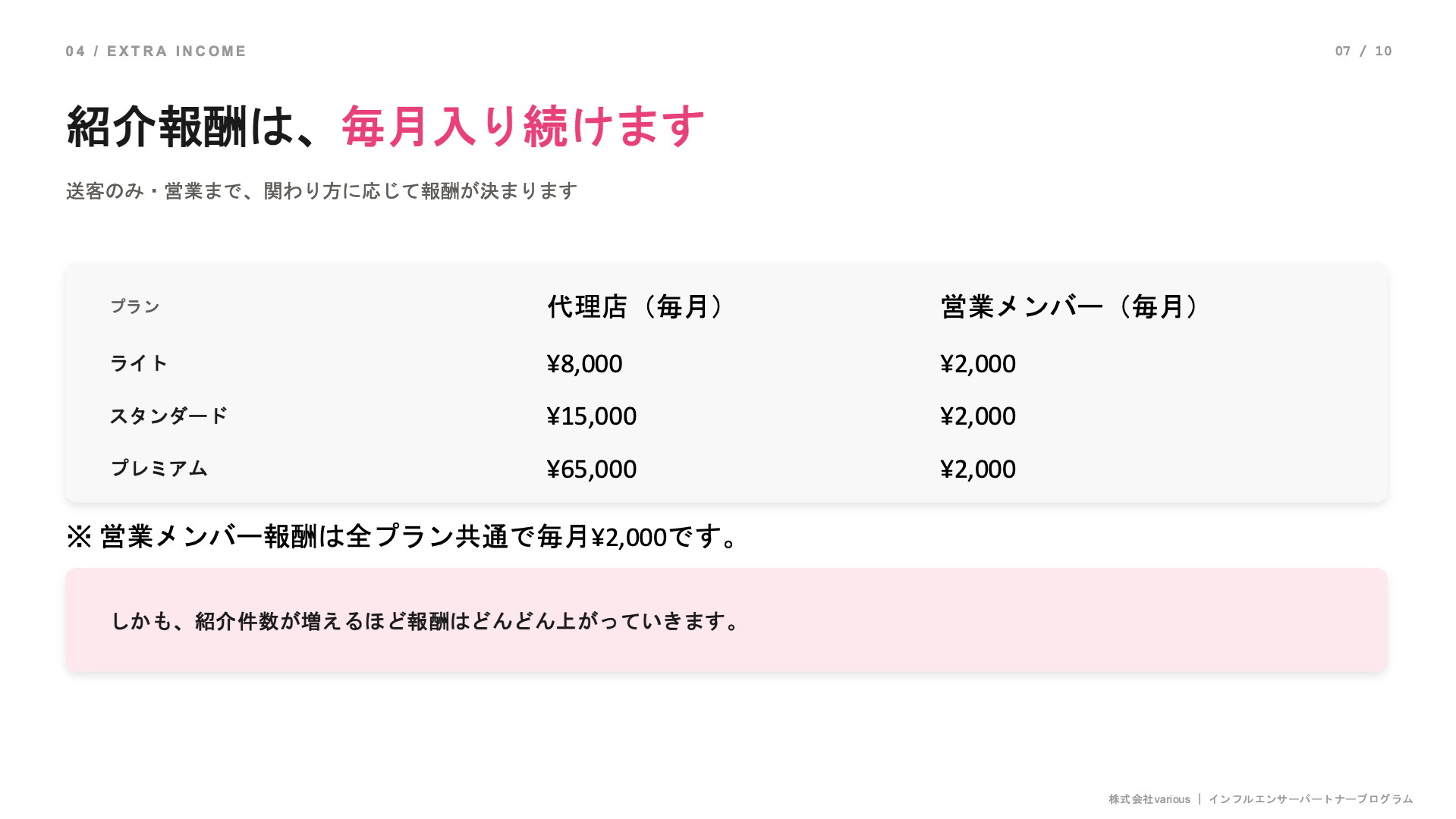Screen dimensions: 1456x819
Task: Click the ¥15,000 agency amount
Action: (x=591, y=416)
